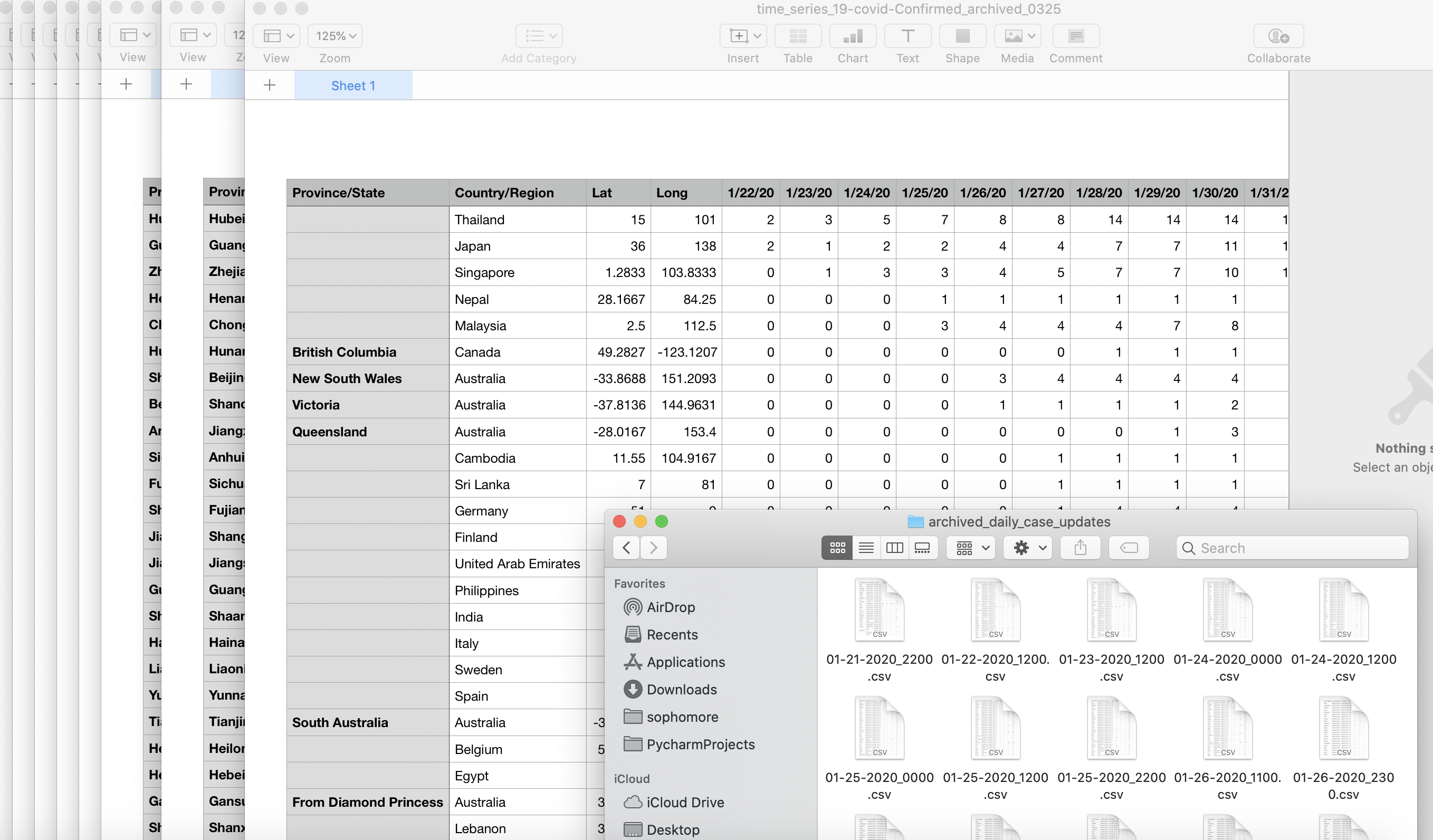Open Recents in Finder sidebar
The width and height of the screenshot is (1433, 840).
click(661, 634)
